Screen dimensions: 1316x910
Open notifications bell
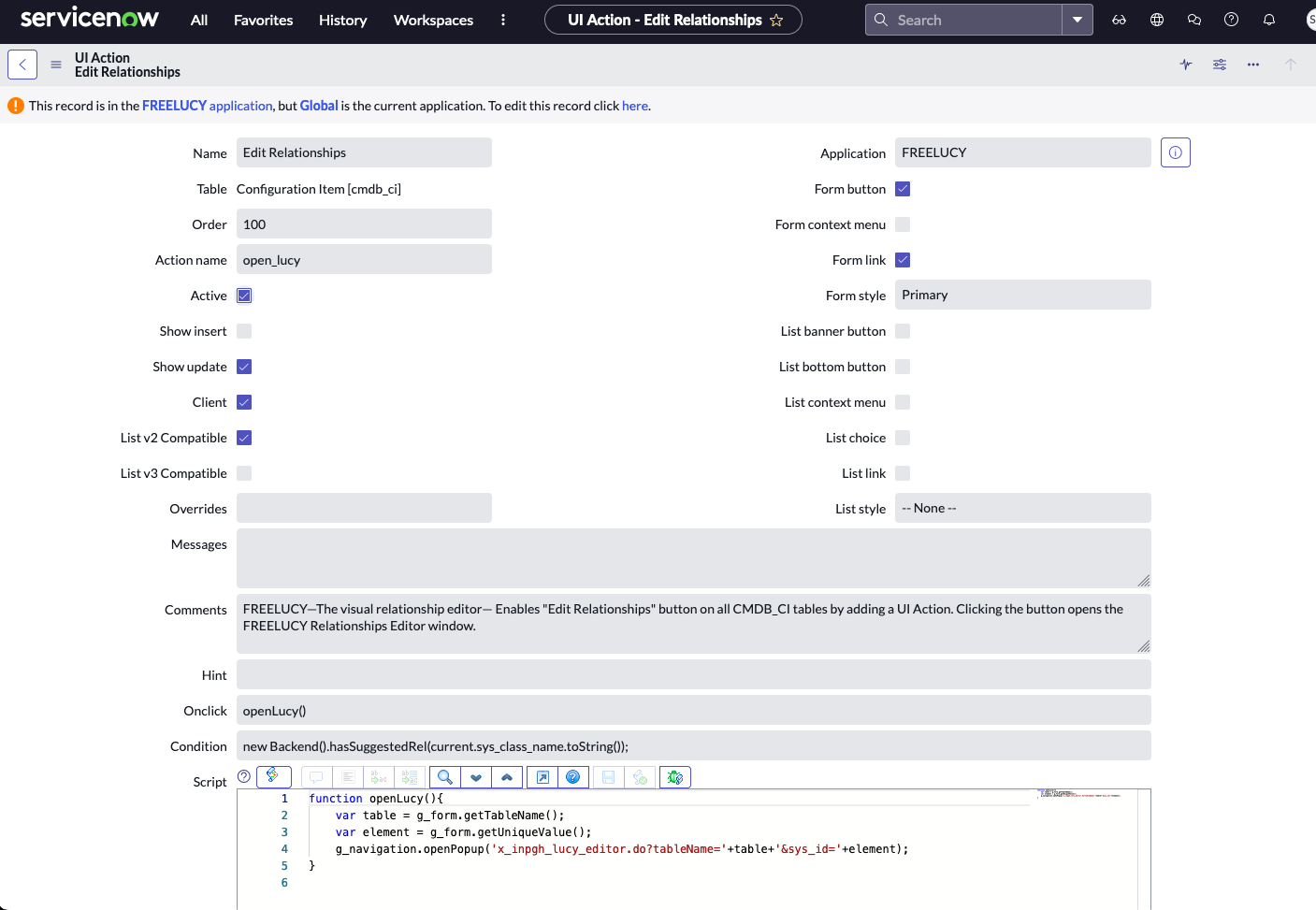[x=1269, y=20]
